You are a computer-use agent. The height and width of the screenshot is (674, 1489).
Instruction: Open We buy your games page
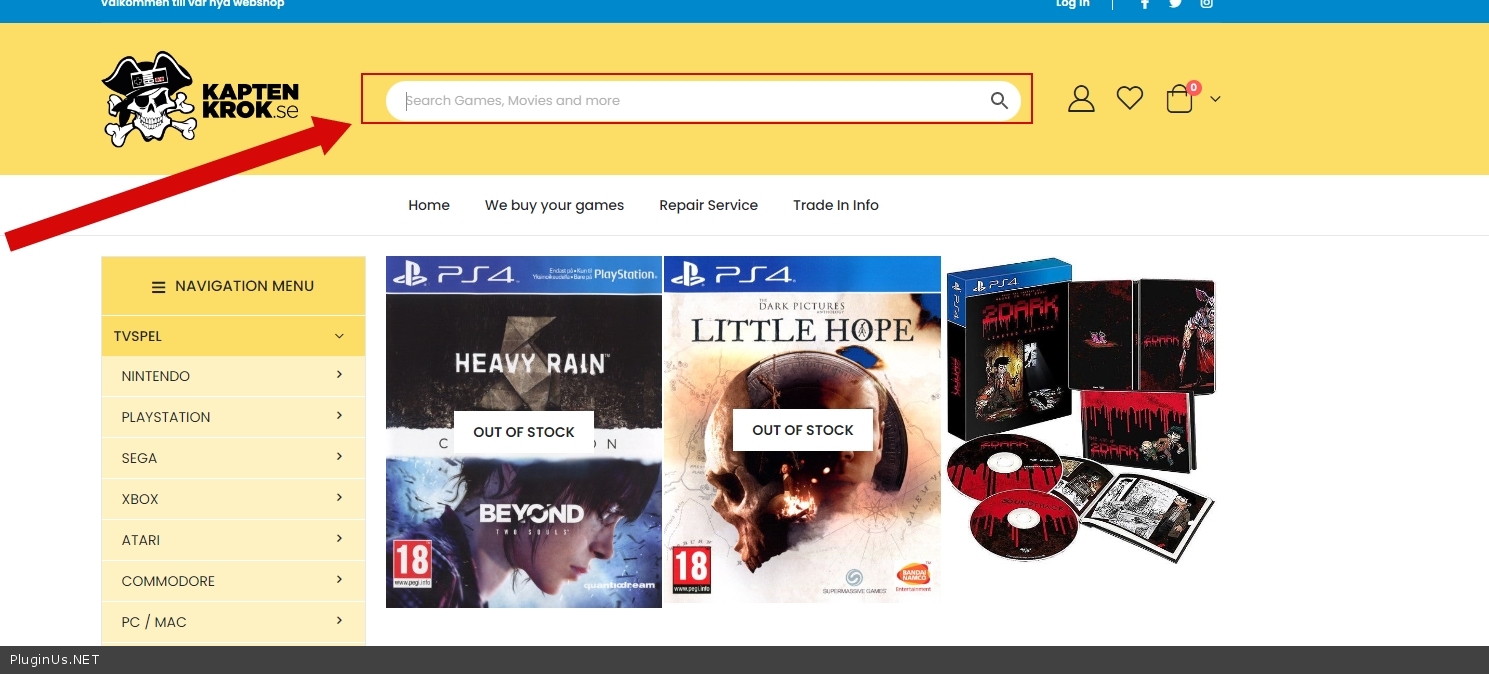click(x=554, y=205)
